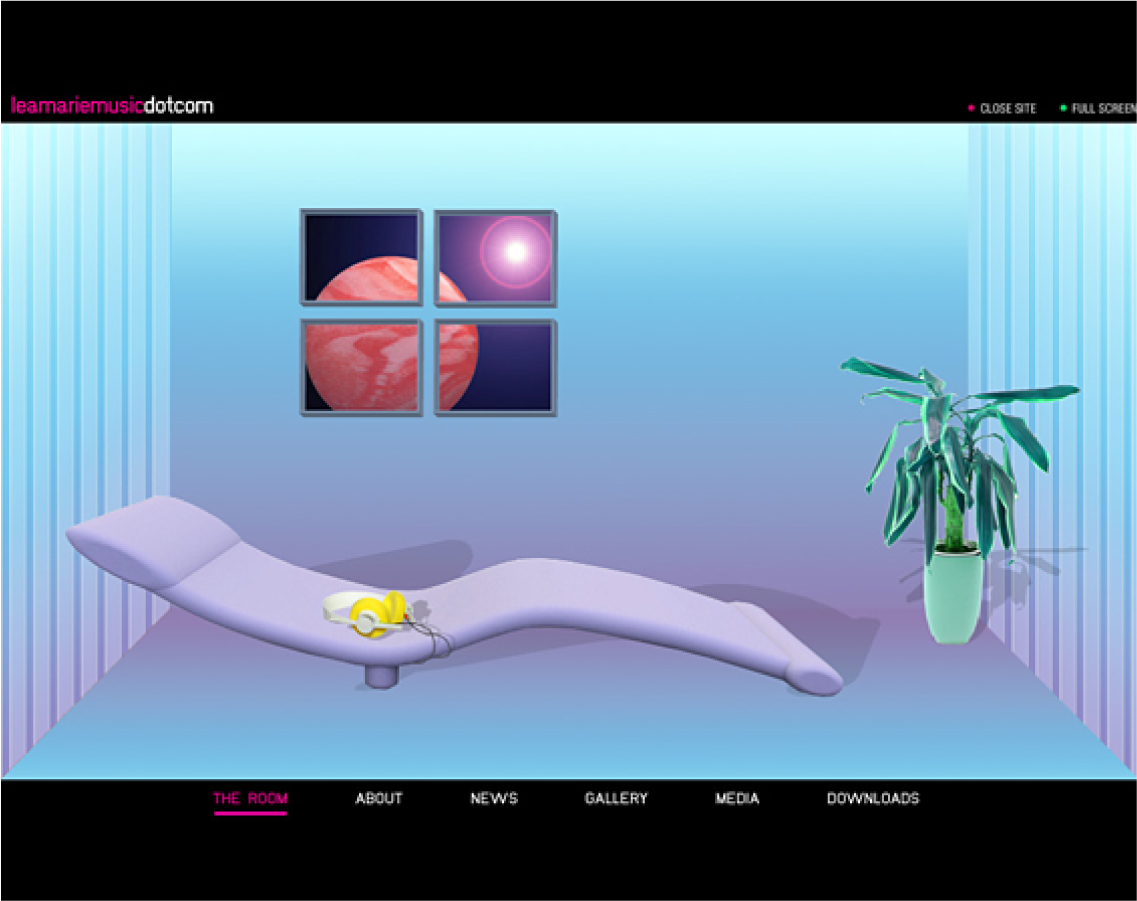Click the green dot beside Full Screen

pyautogui.click(x=1063, y=108)
